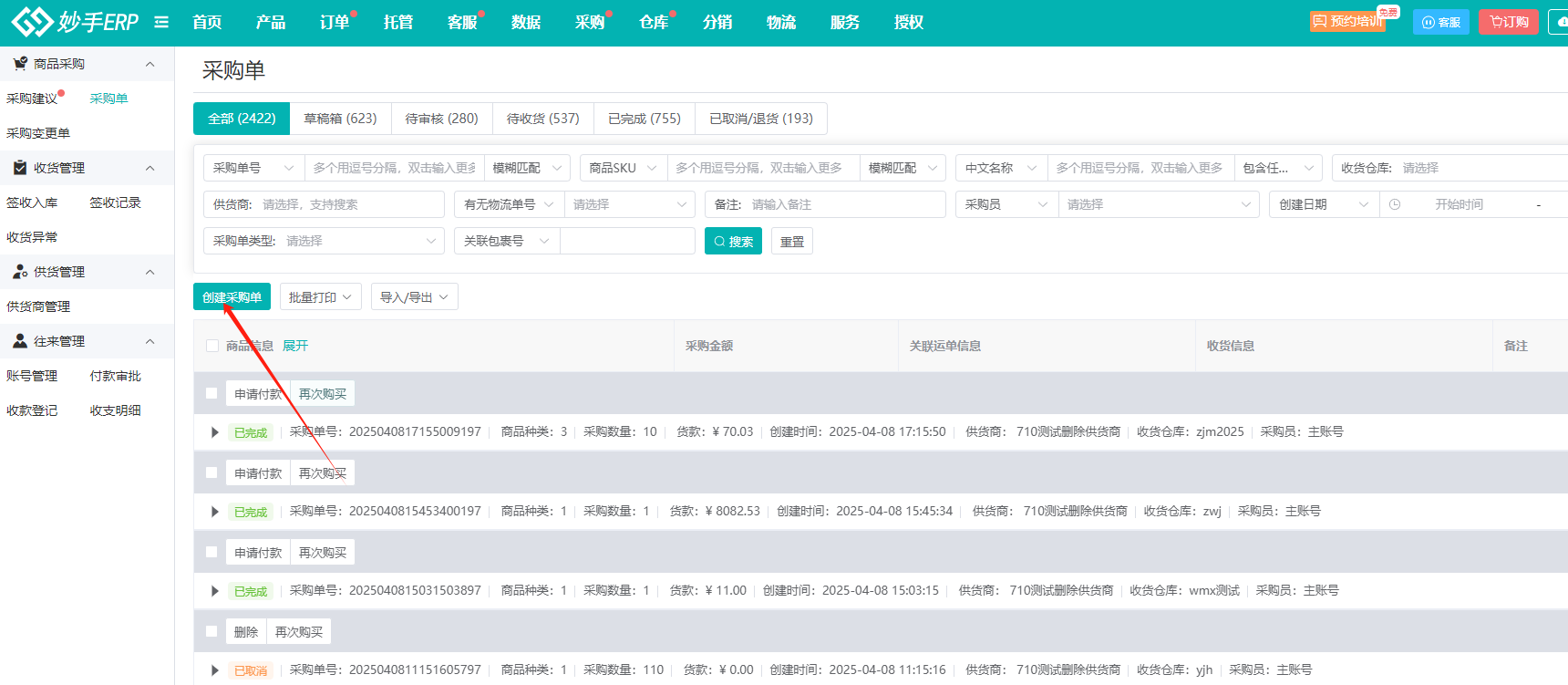Click the 妙手ERP logo
This screenshot has height=685, width=1568.
(75, 21)
